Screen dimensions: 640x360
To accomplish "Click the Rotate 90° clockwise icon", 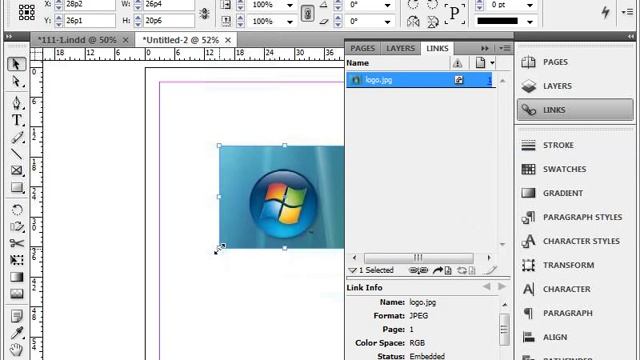I will click(x=413, y=4).
